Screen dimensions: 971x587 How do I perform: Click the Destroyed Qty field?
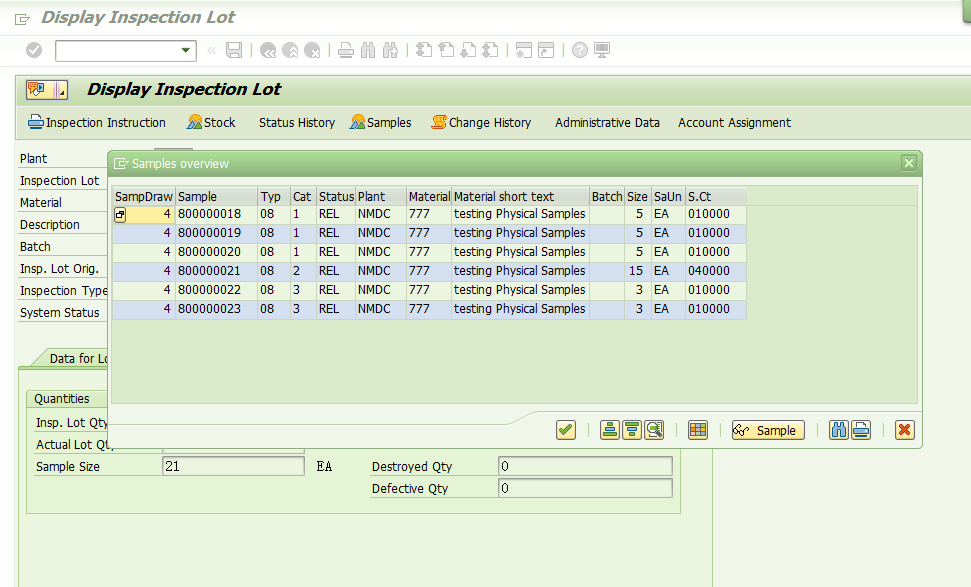point(585,466)
